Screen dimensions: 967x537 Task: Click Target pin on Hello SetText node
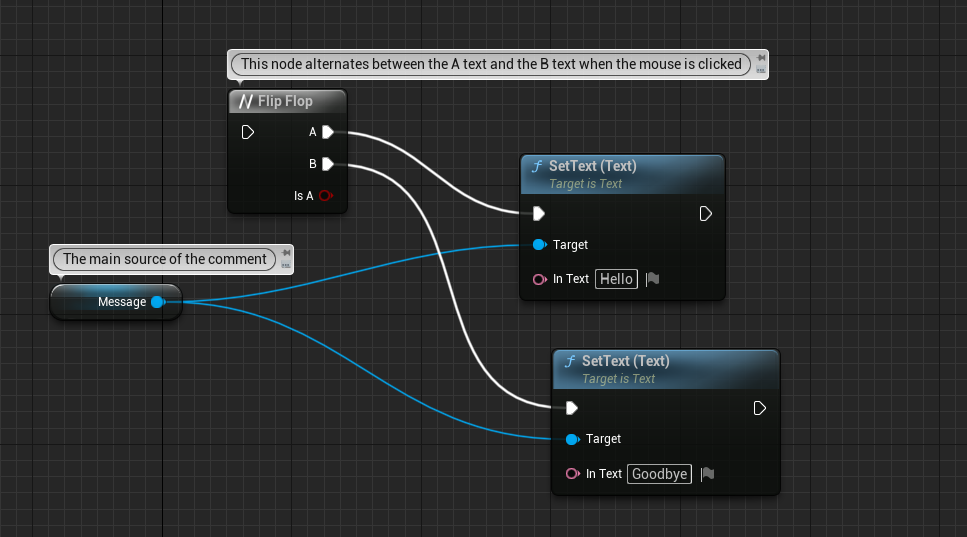click(x=540, y=245)
